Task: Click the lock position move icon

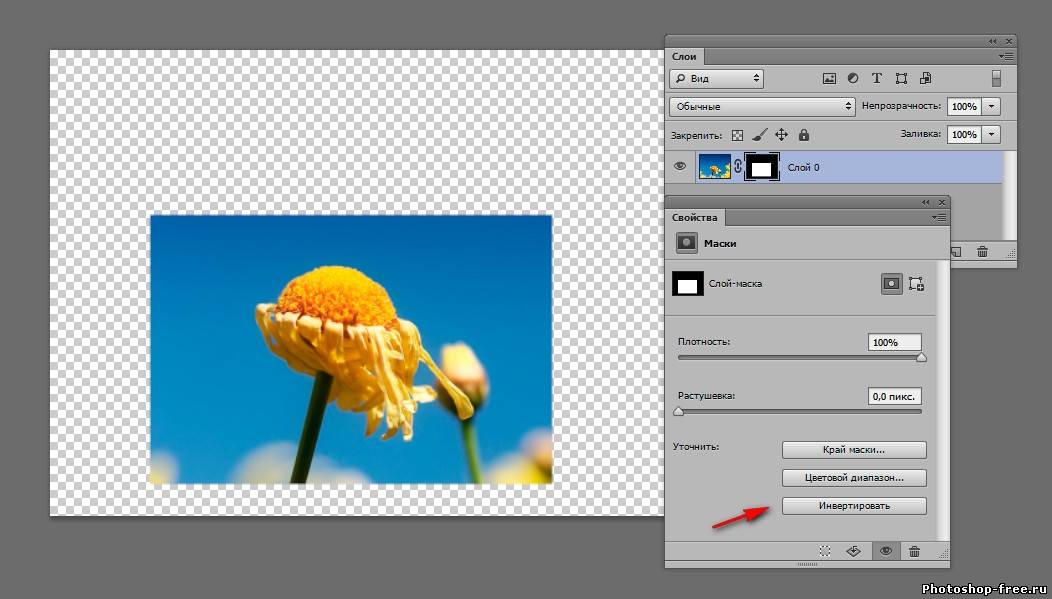Action: (x=782, y=134)
